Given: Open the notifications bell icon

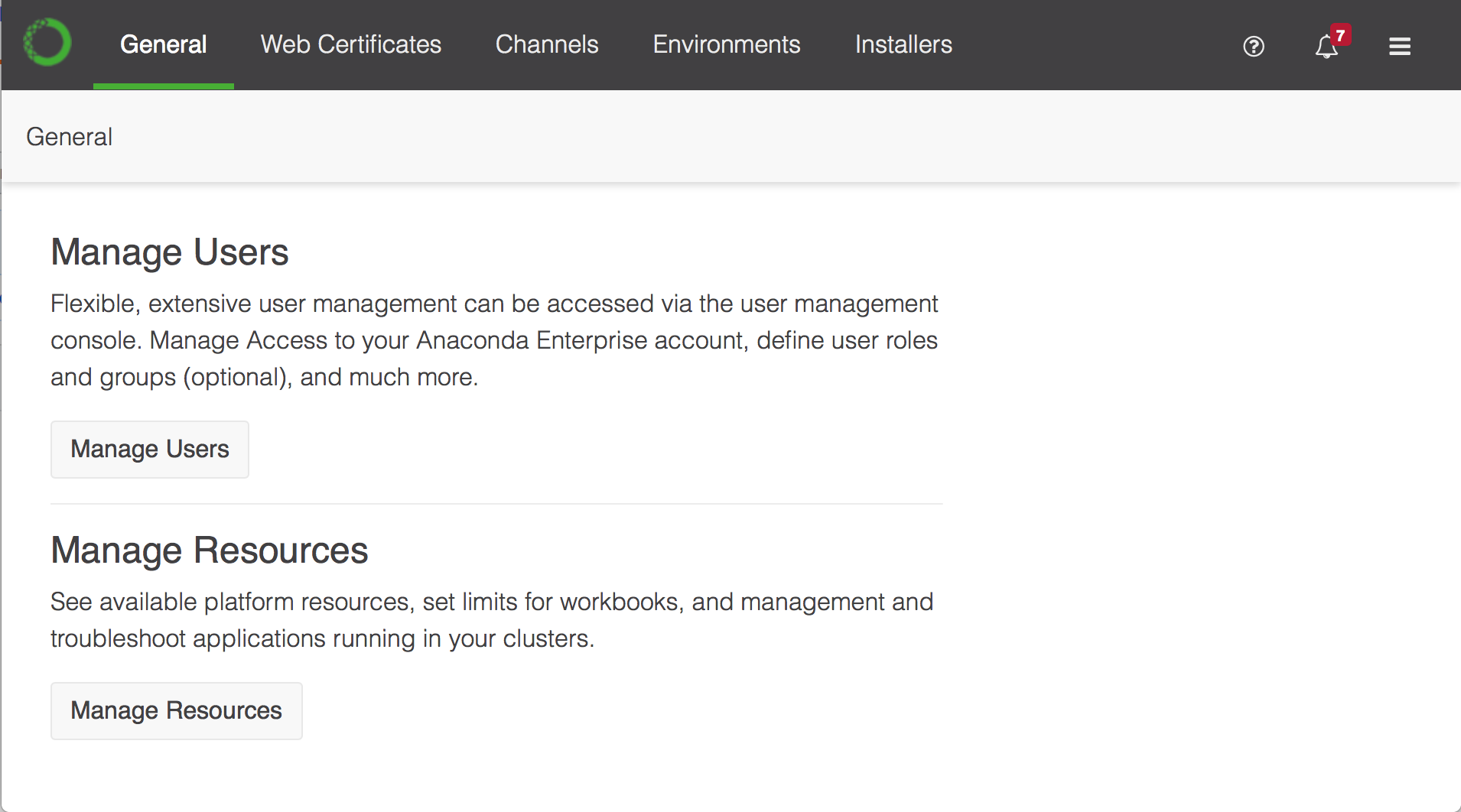Looking at the screenshot, I should tap(1326, 47).
